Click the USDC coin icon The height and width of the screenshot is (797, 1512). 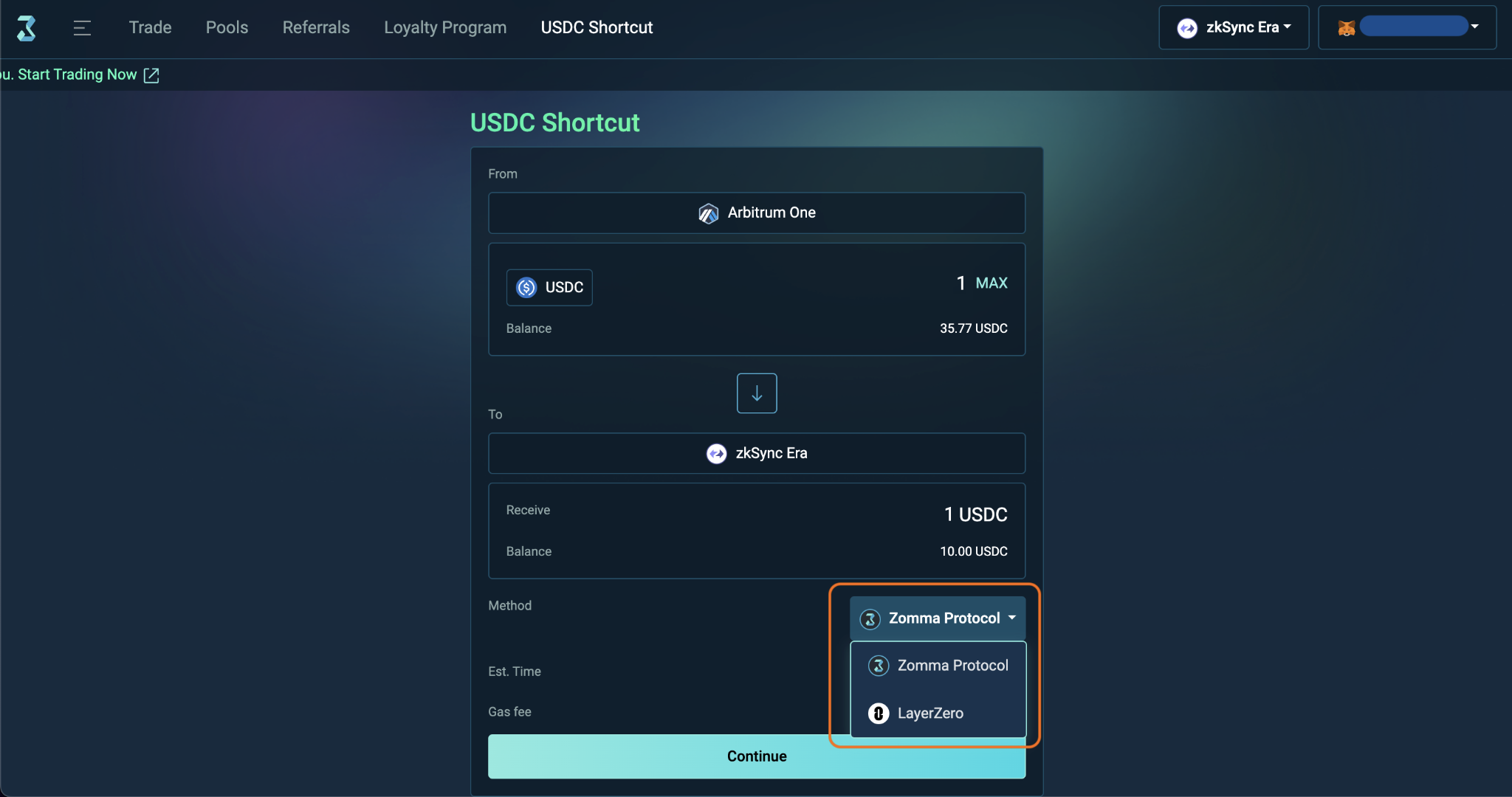(x=526, y=287)
